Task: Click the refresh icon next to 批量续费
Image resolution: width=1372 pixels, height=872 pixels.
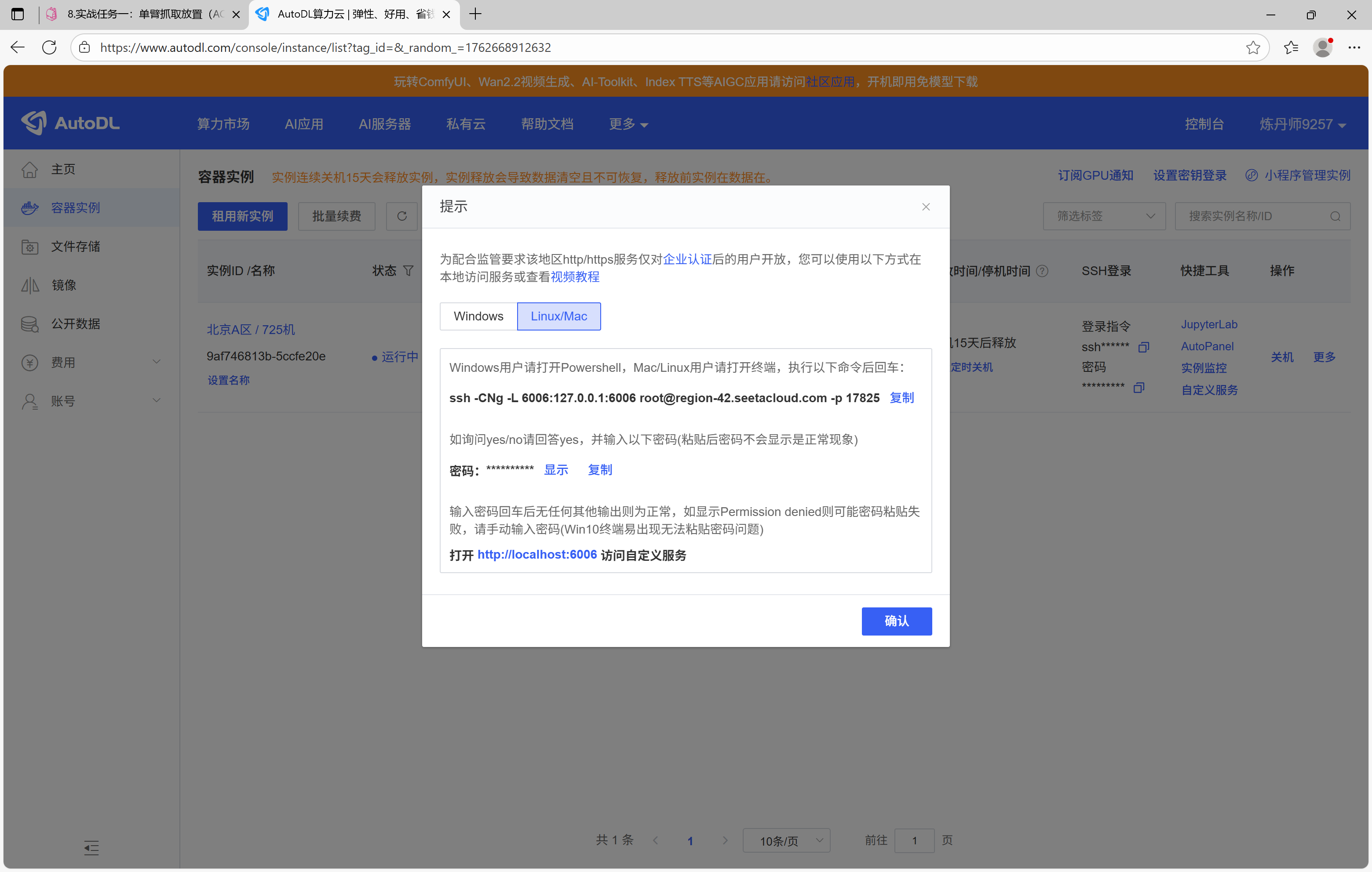Action: [x=401, y=216]
